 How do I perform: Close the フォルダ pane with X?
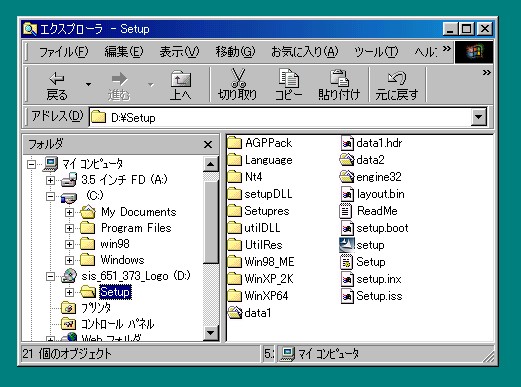click(x=208, y=144)
